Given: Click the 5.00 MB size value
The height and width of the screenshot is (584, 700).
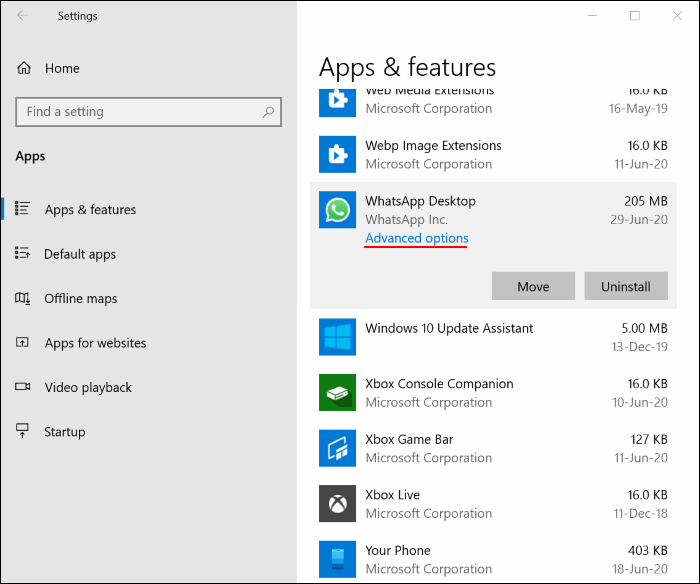Looking at the screenshot, I should (x=644, y=328).
